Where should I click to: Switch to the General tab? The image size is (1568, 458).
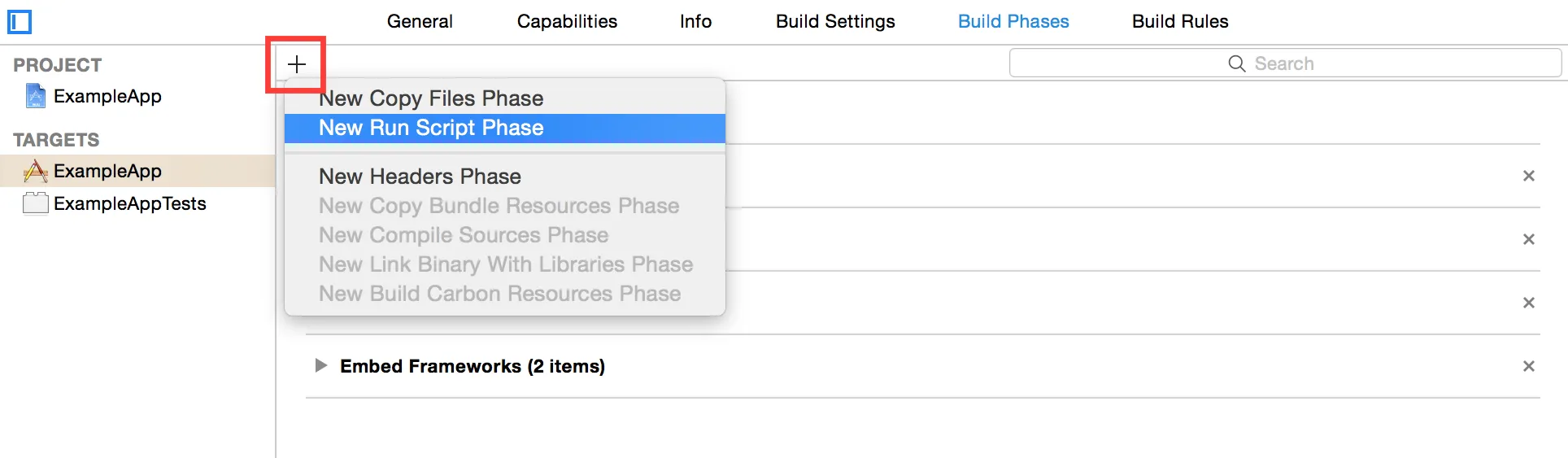click(x=420, y=21)
